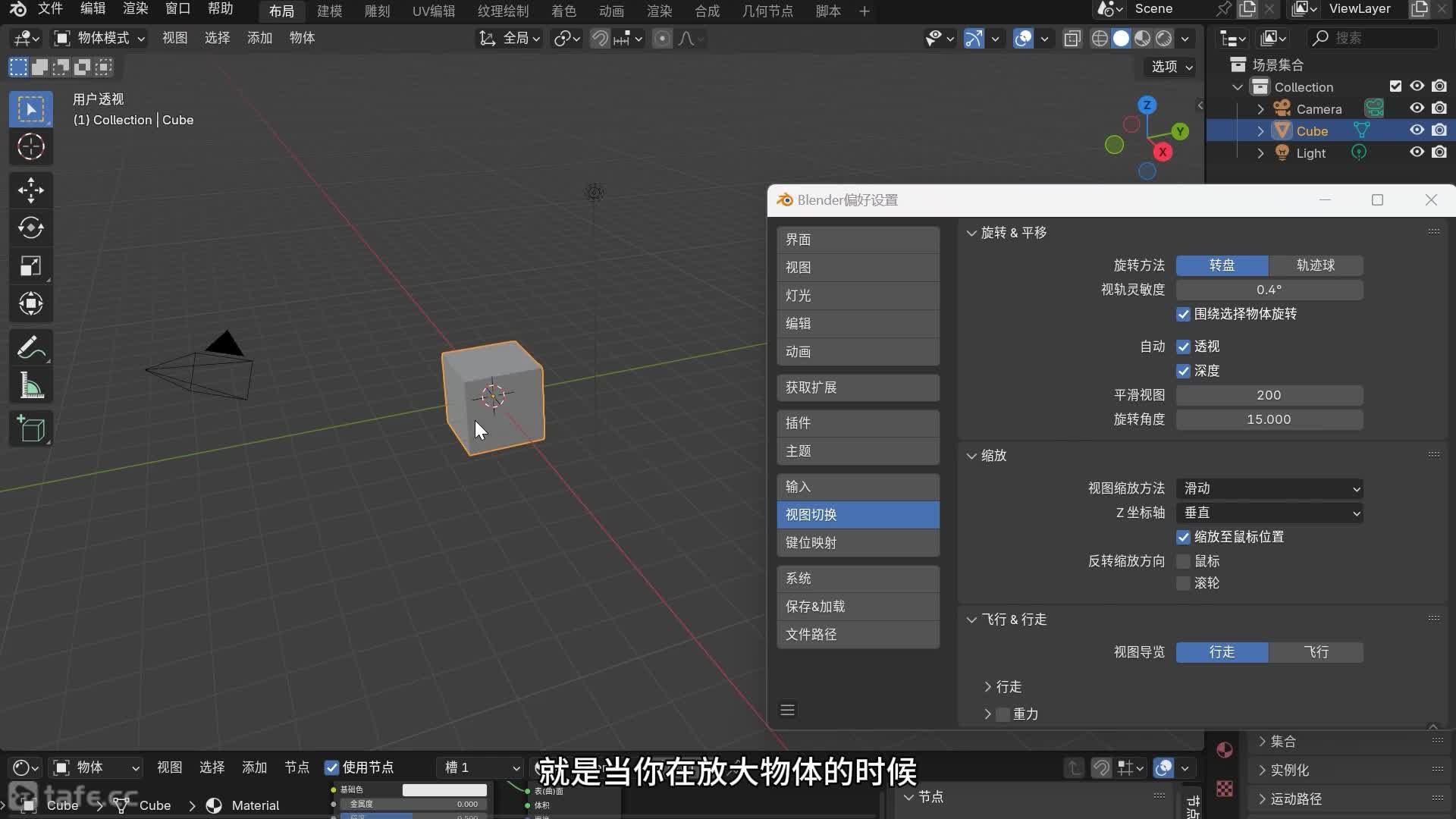The height and width of the screenshot is (819, 1456).
Task: Open 键位映射 preferences section
Action: pos(858,543)
